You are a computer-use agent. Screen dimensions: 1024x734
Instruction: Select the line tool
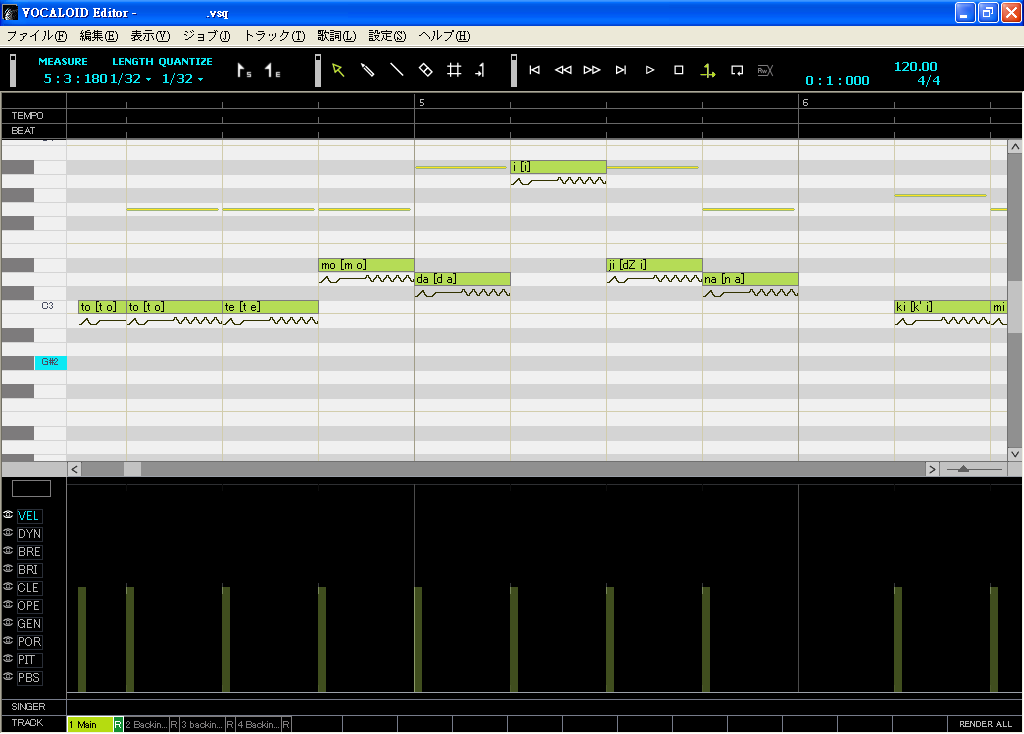click(396, 70)
